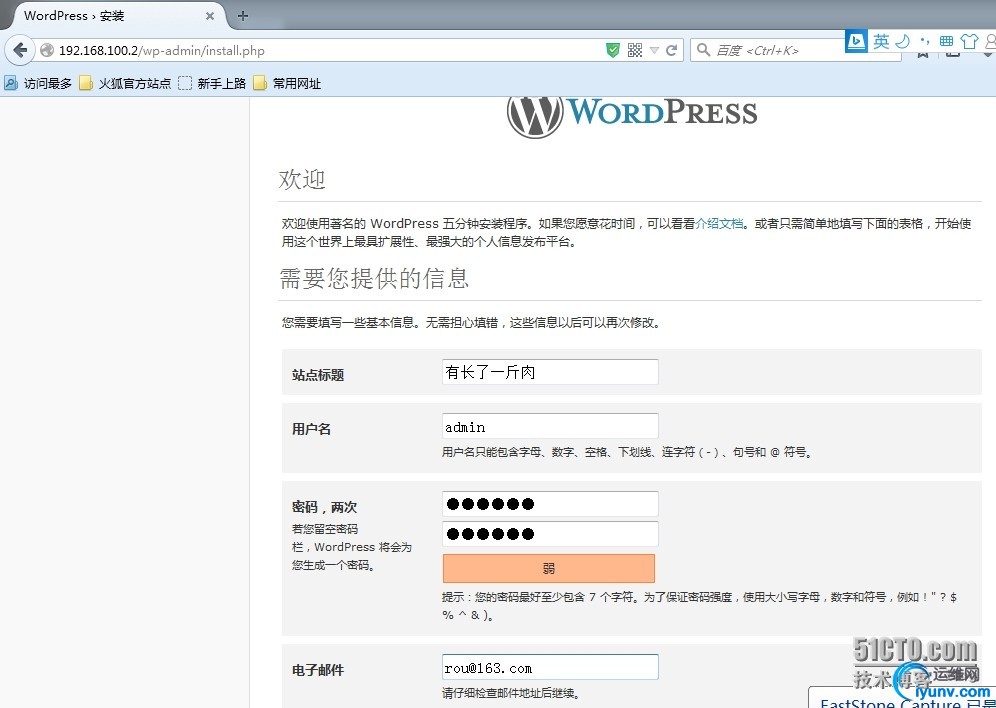Click the first password field
Screen dimensions: 996x708
[x=550, y=504]
